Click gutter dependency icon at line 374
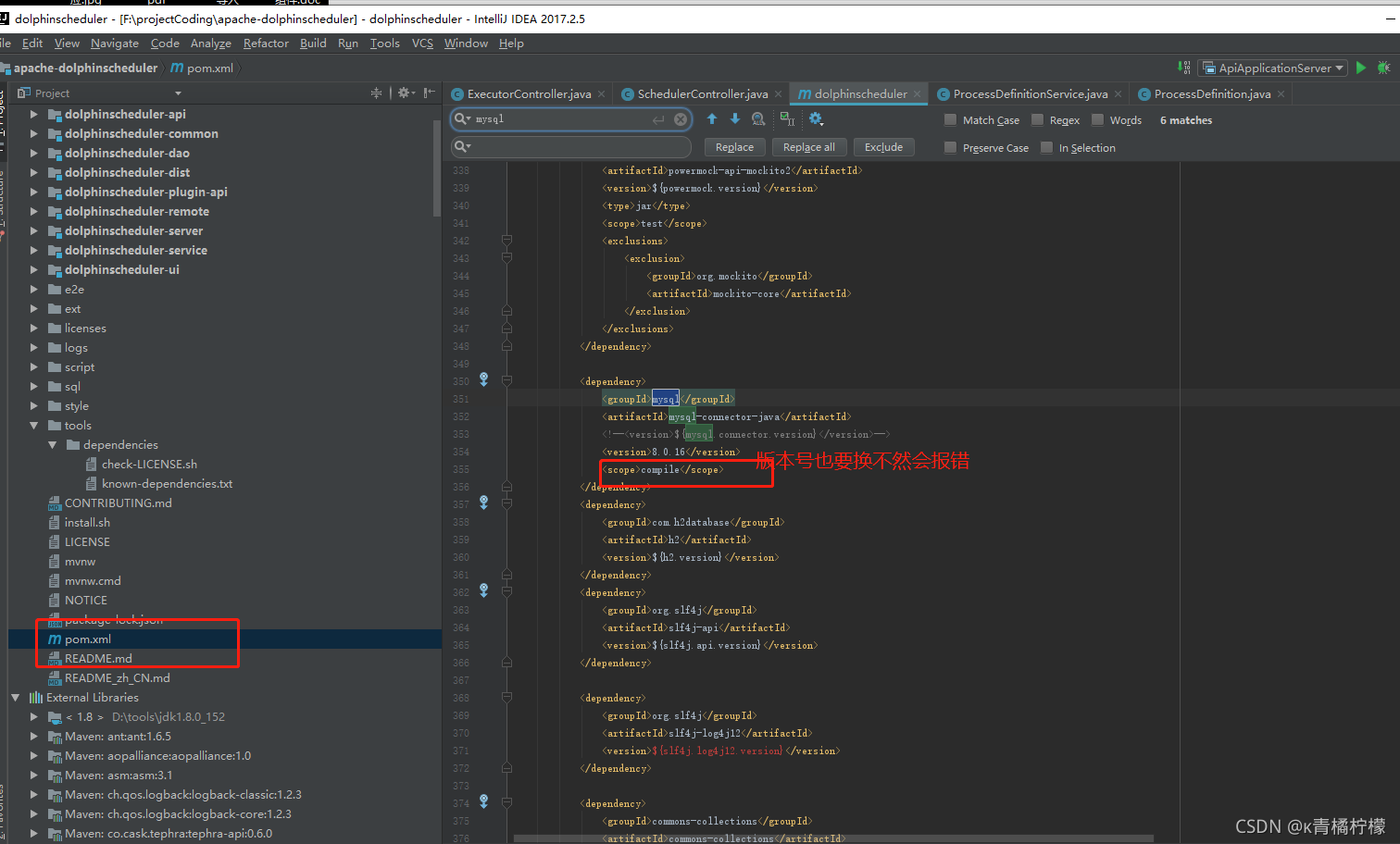The height and width of the screenshot is (844, 1400). pos(483,801)
